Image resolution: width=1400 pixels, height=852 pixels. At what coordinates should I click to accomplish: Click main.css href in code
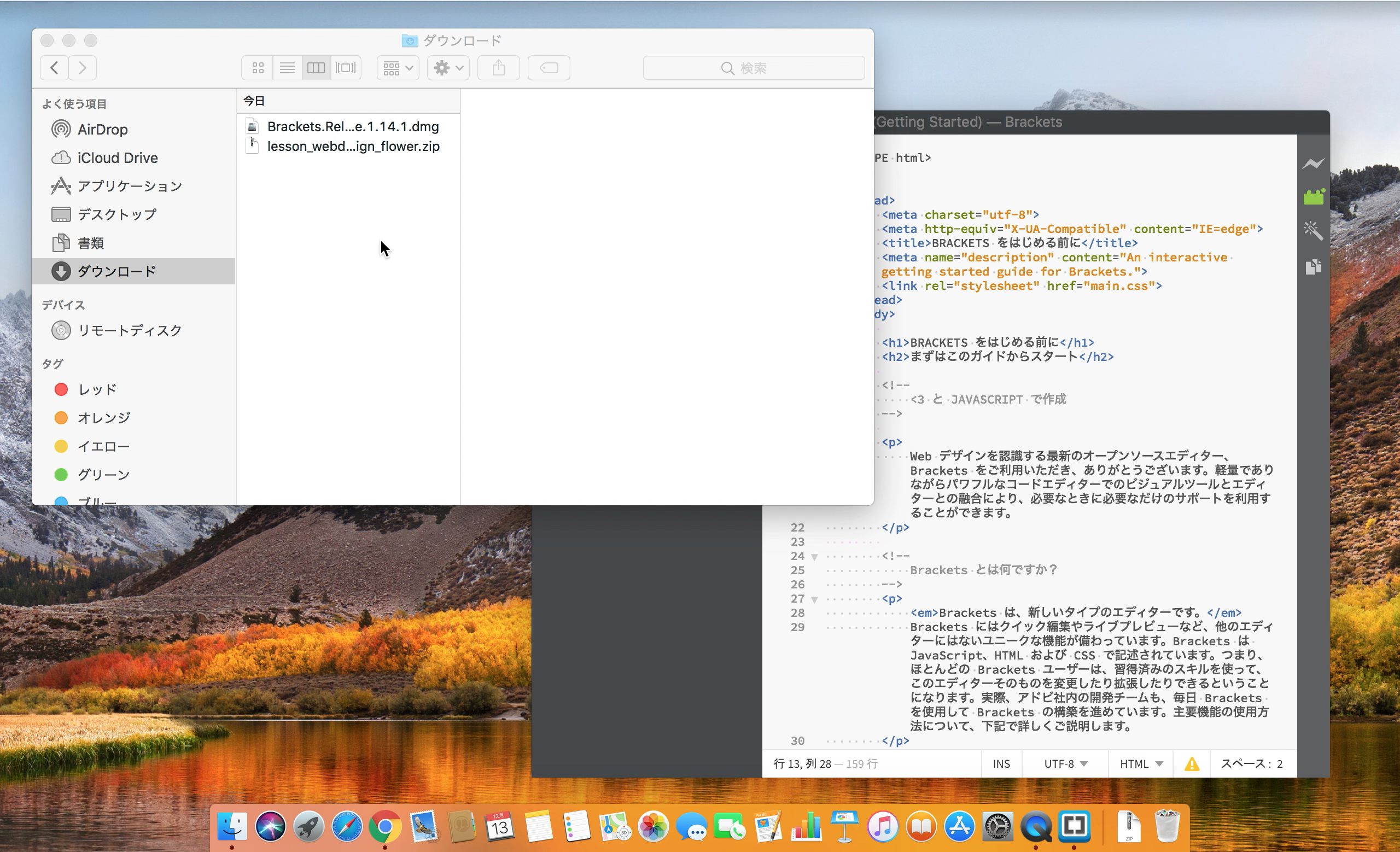pos(1119,285)
